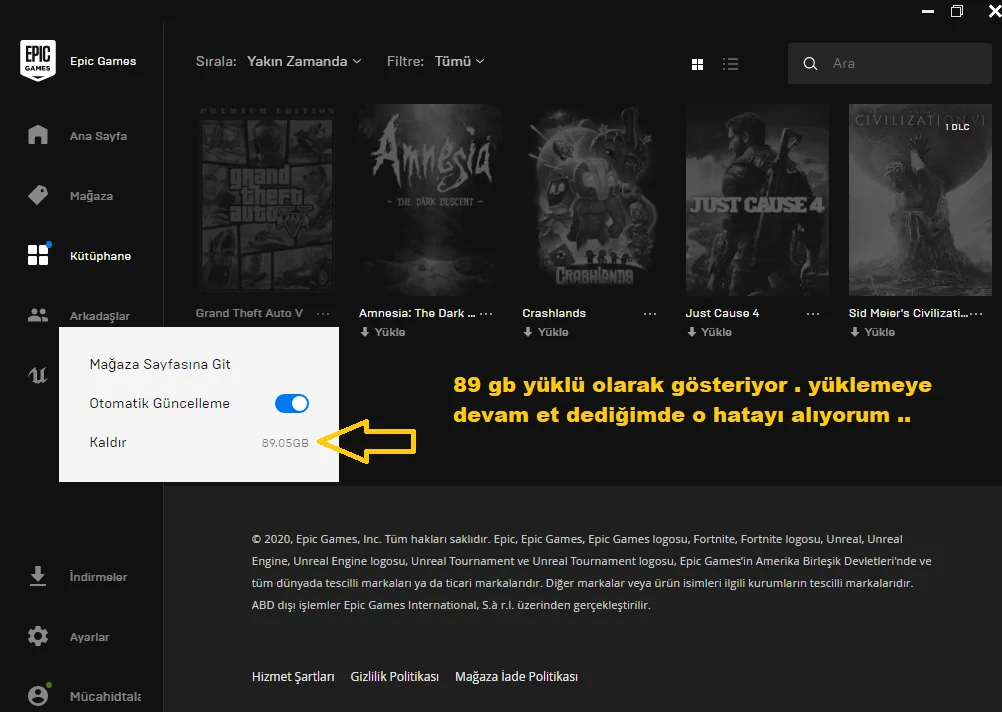The height and width of the screenshot is (712, 1002).
Task: Click the Mücahidtalı username text
Action: [x=105, y=696]
